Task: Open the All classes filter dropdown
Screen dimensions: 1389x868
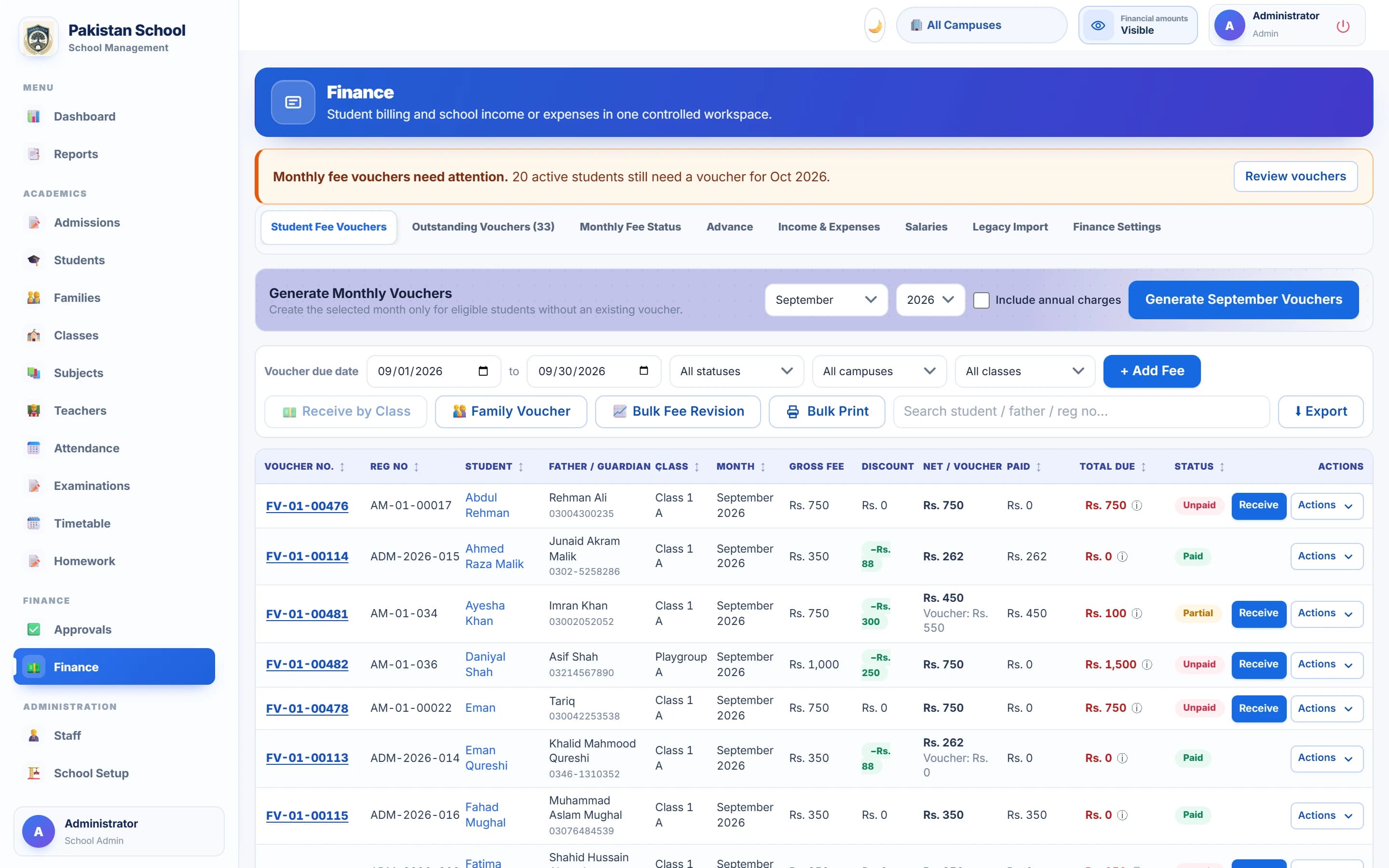Action: [1024, 371]
